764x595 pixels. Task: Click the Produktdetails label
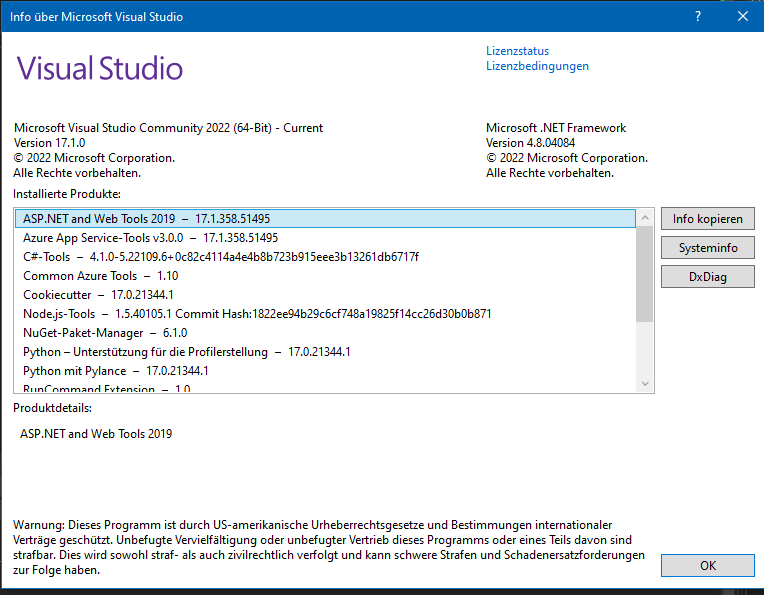point(52,408)
